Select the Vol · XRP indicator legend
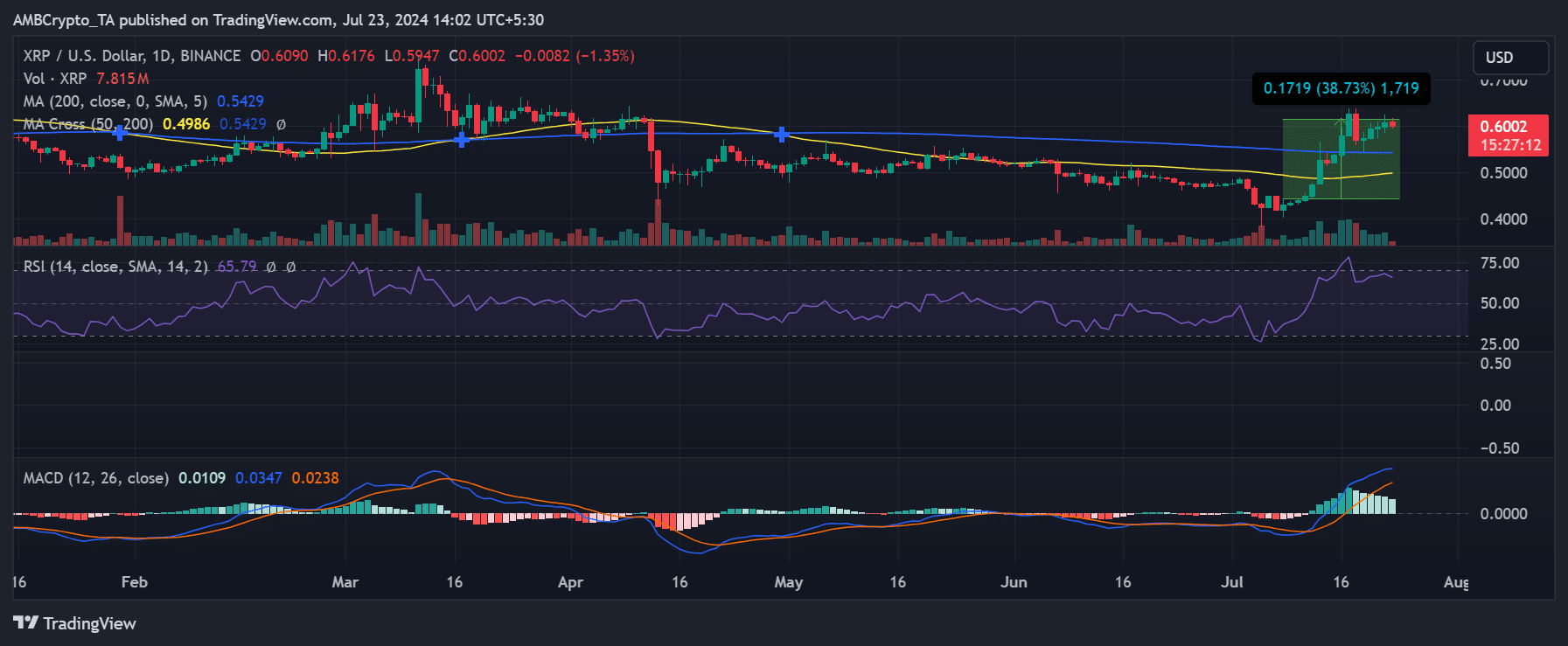 coord(55,79)
